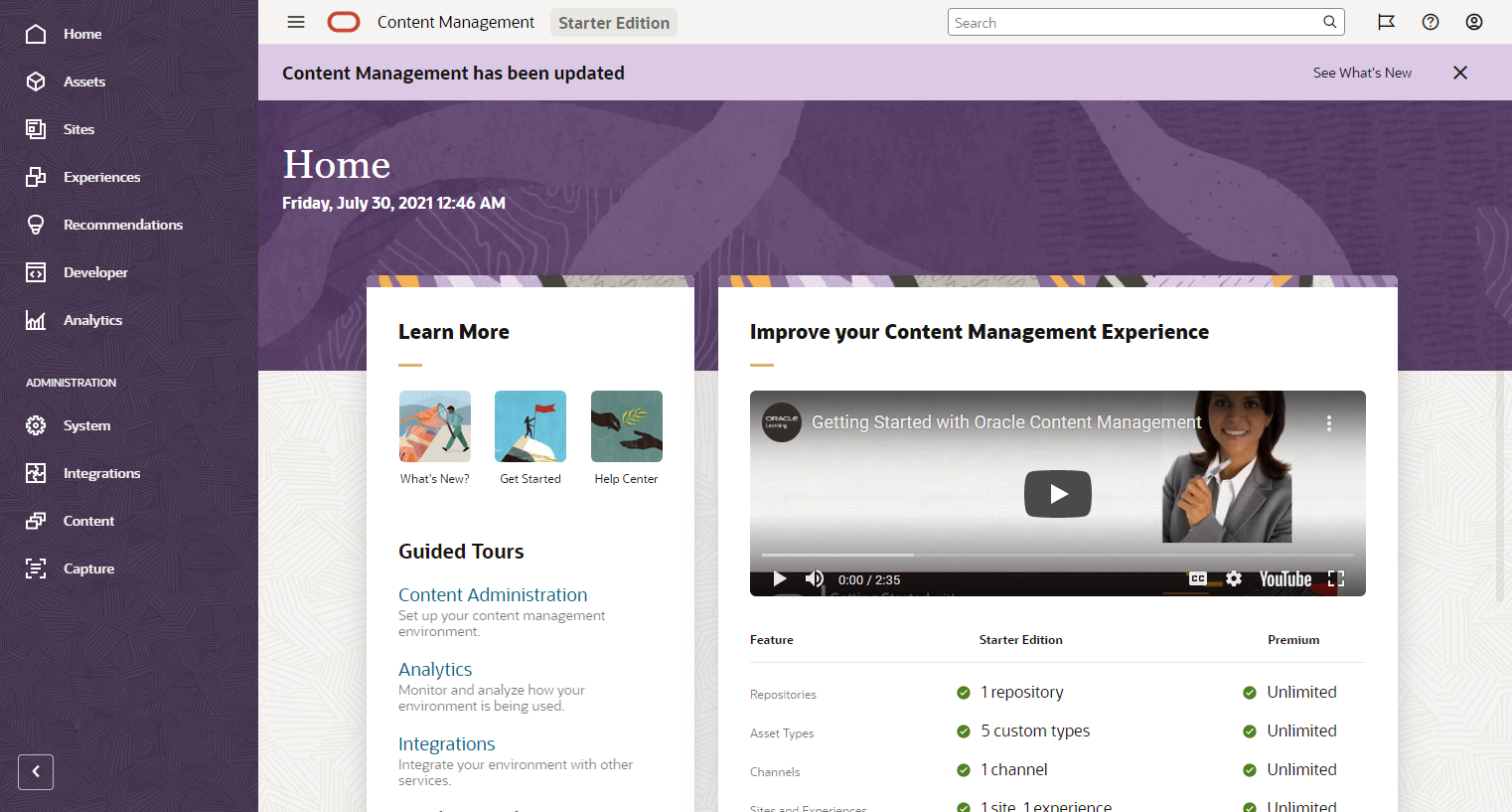Image resolution: width=1512 pixels, height=812 pixels.
Task: Go to Recommendations menu item
Action: pos(123,225)
